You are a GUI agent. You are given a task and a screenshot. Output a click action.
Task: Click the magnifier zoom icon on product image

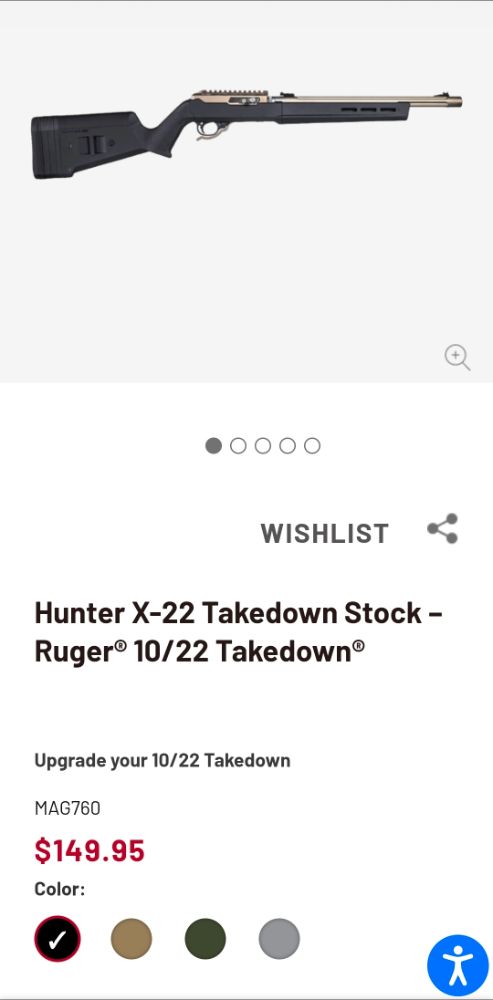457,357
